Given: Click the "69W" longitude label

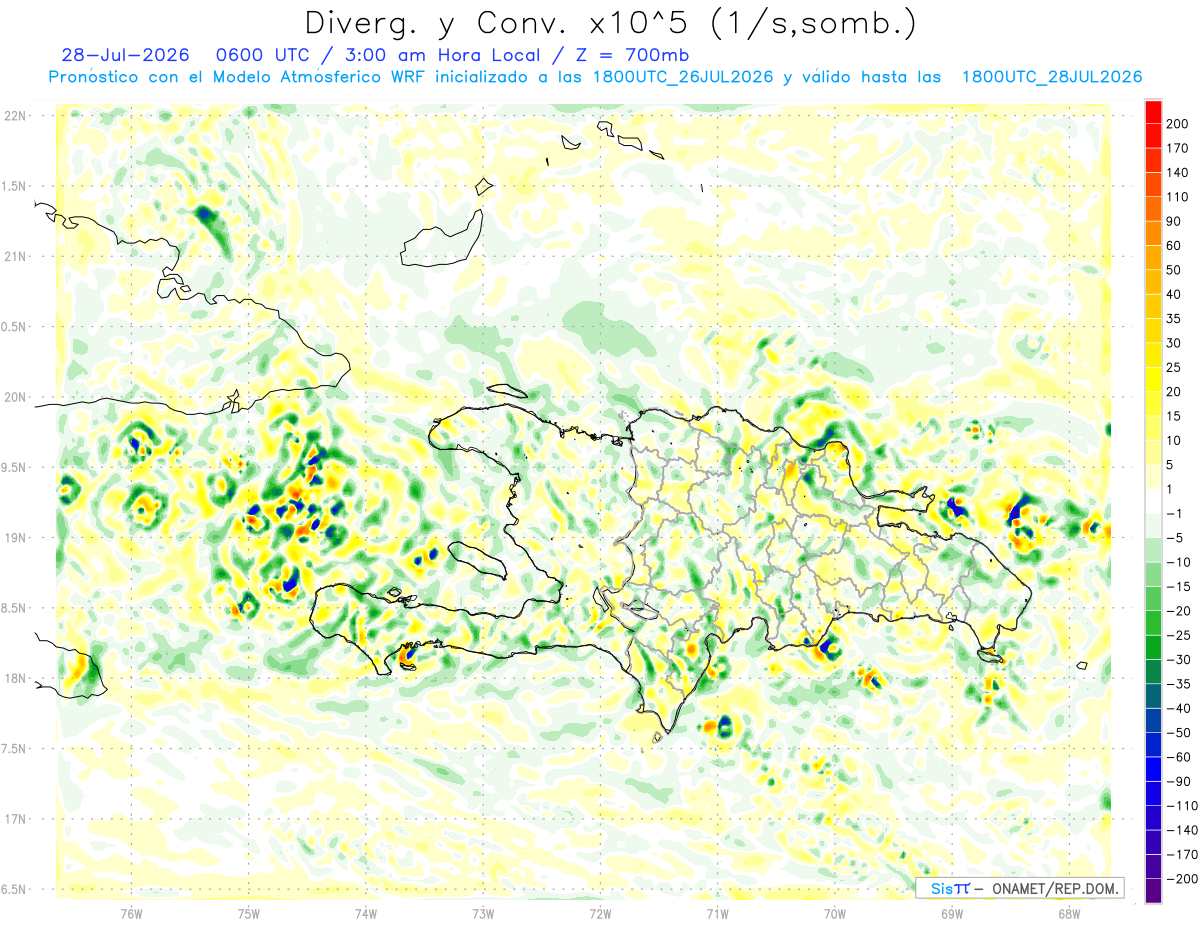Looking at the screenshot, I should [951, 914].
